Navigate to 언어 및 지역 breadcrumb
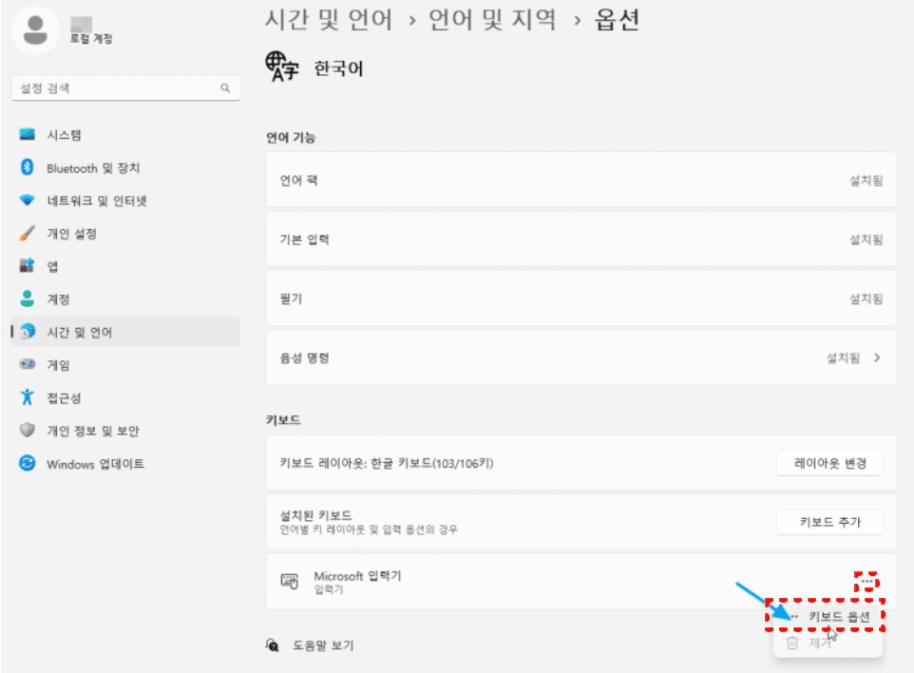Viewport: 914px width, 673px height. tap(490, 19)
